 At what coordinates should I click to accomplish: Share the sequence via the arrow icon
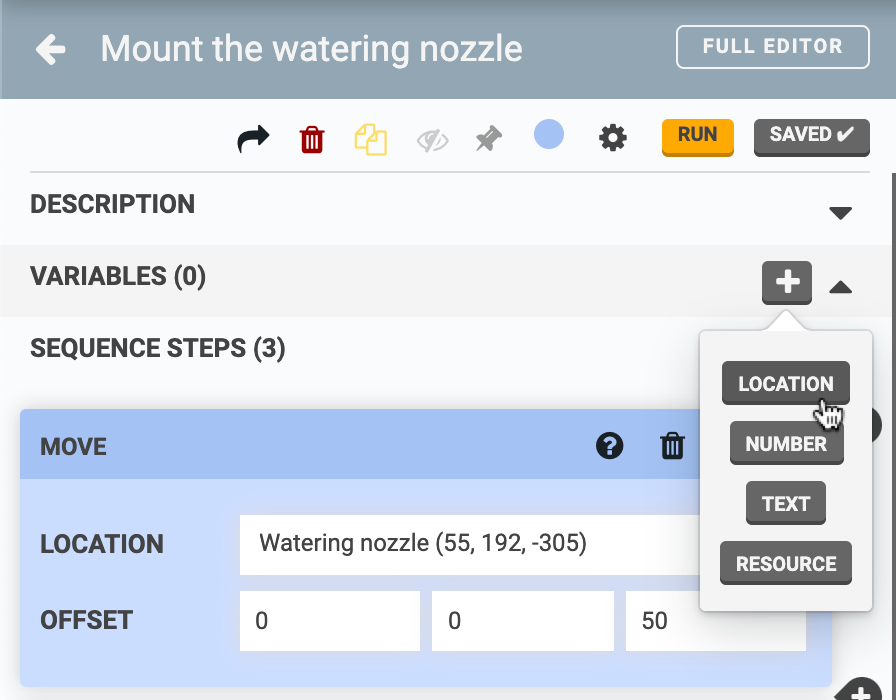click(252, 138)
